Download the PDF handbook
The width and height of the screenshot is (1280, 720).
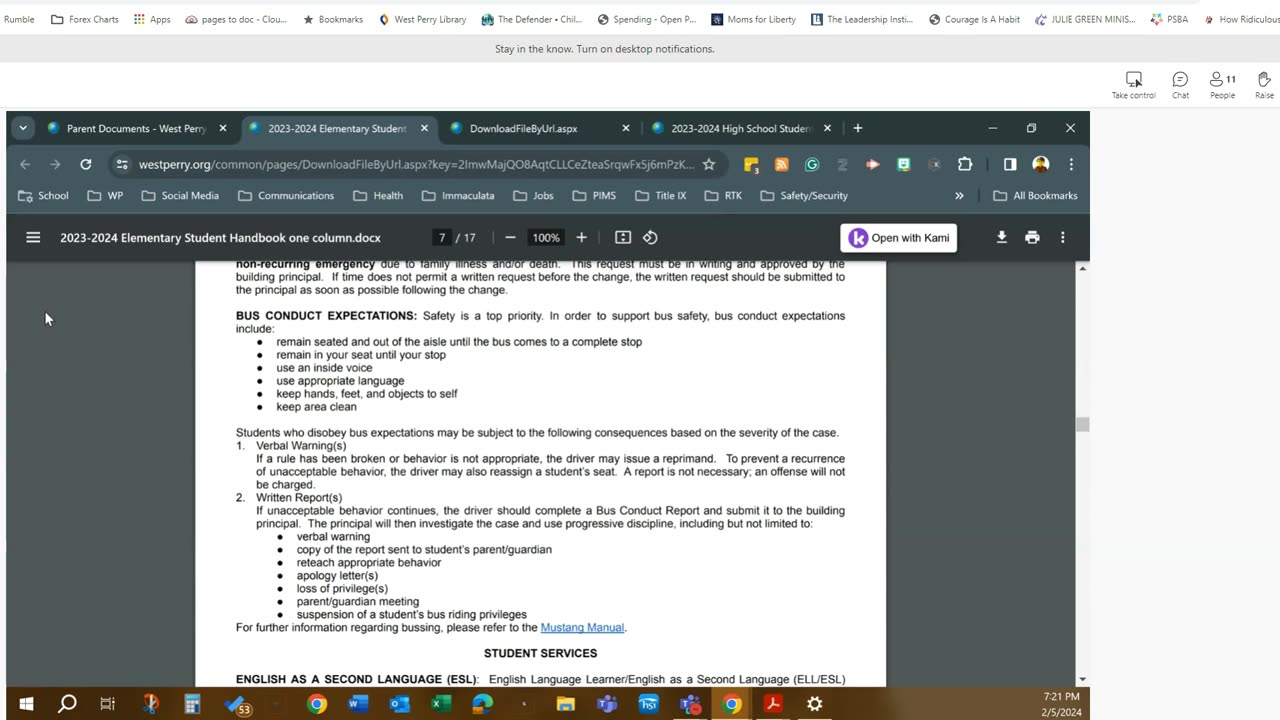pos(1001,238)
